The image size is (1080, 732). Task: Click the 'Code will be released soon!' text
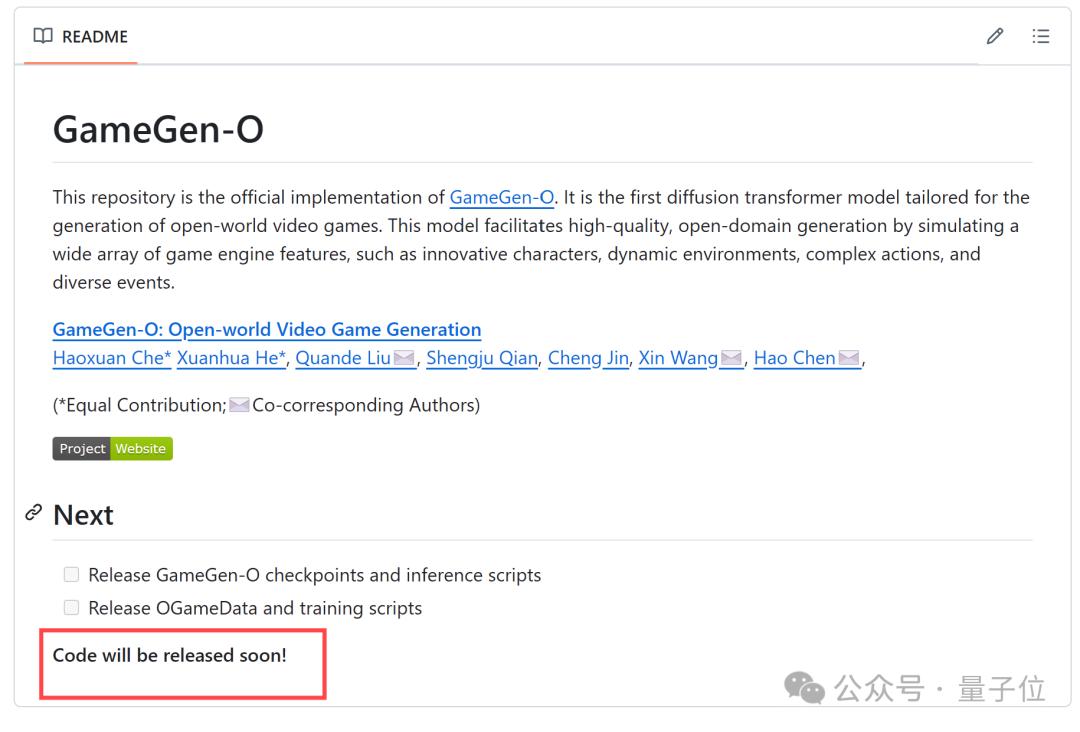tap(169, 656)
